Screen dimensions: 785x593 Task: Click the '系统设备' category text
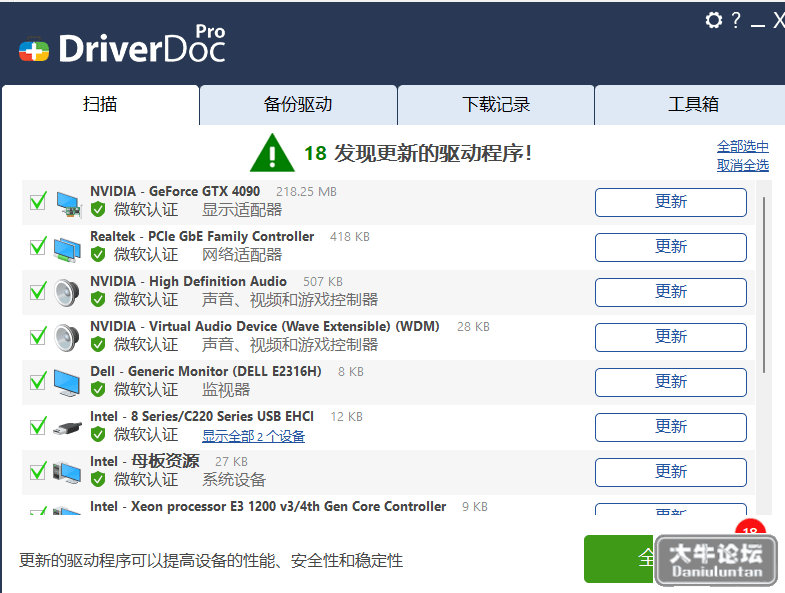[234, 480]
